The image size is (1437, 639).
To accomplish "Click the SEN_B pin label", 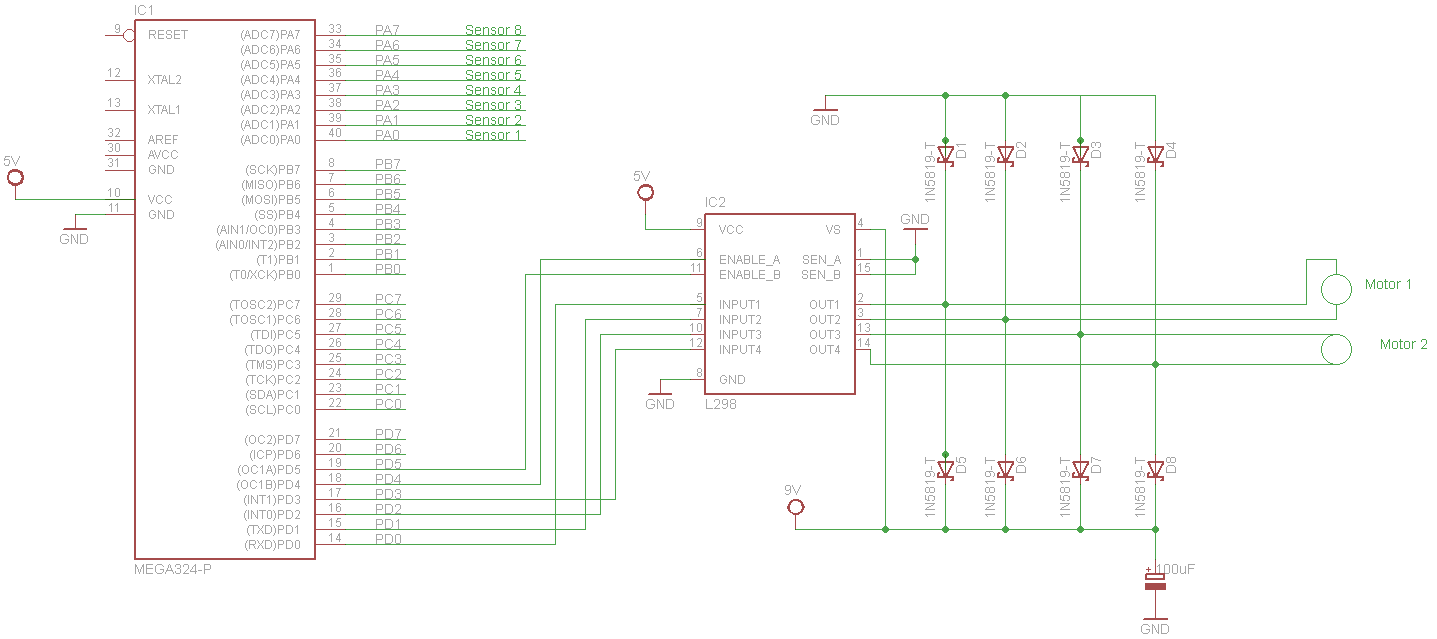I will pyautogui.click(x=822, y=274).
